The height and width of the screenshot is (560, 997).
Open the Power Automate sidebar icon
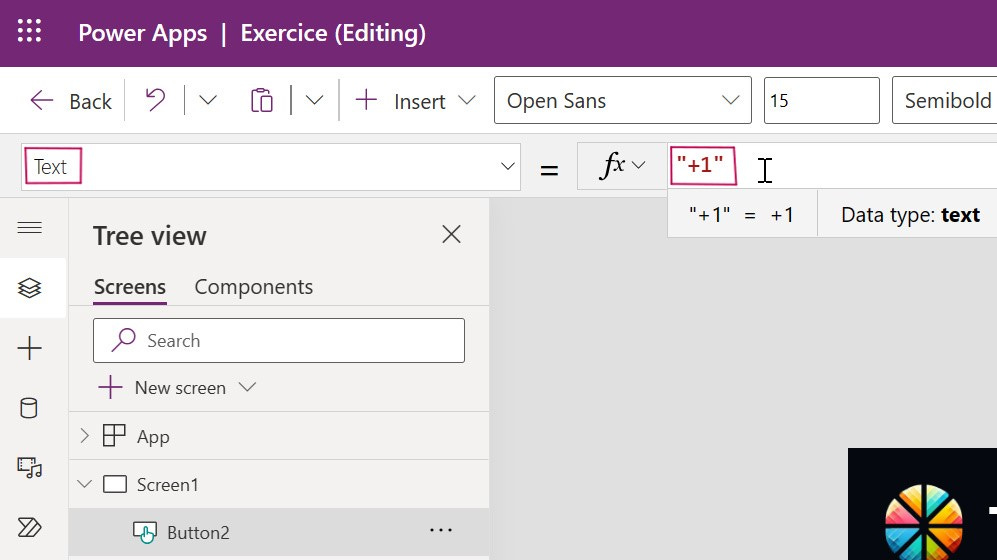pos(29,528)
